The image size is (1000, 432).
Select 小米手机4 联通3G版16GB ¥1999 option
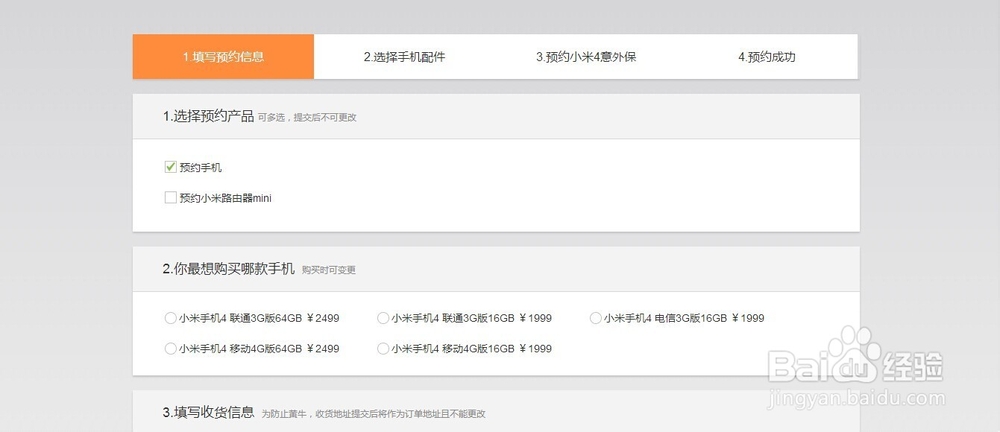pos(383,318)
